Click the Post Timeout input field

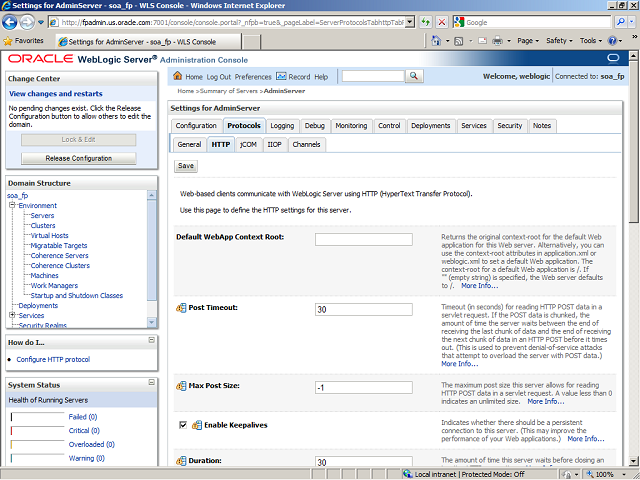[363, 308]
